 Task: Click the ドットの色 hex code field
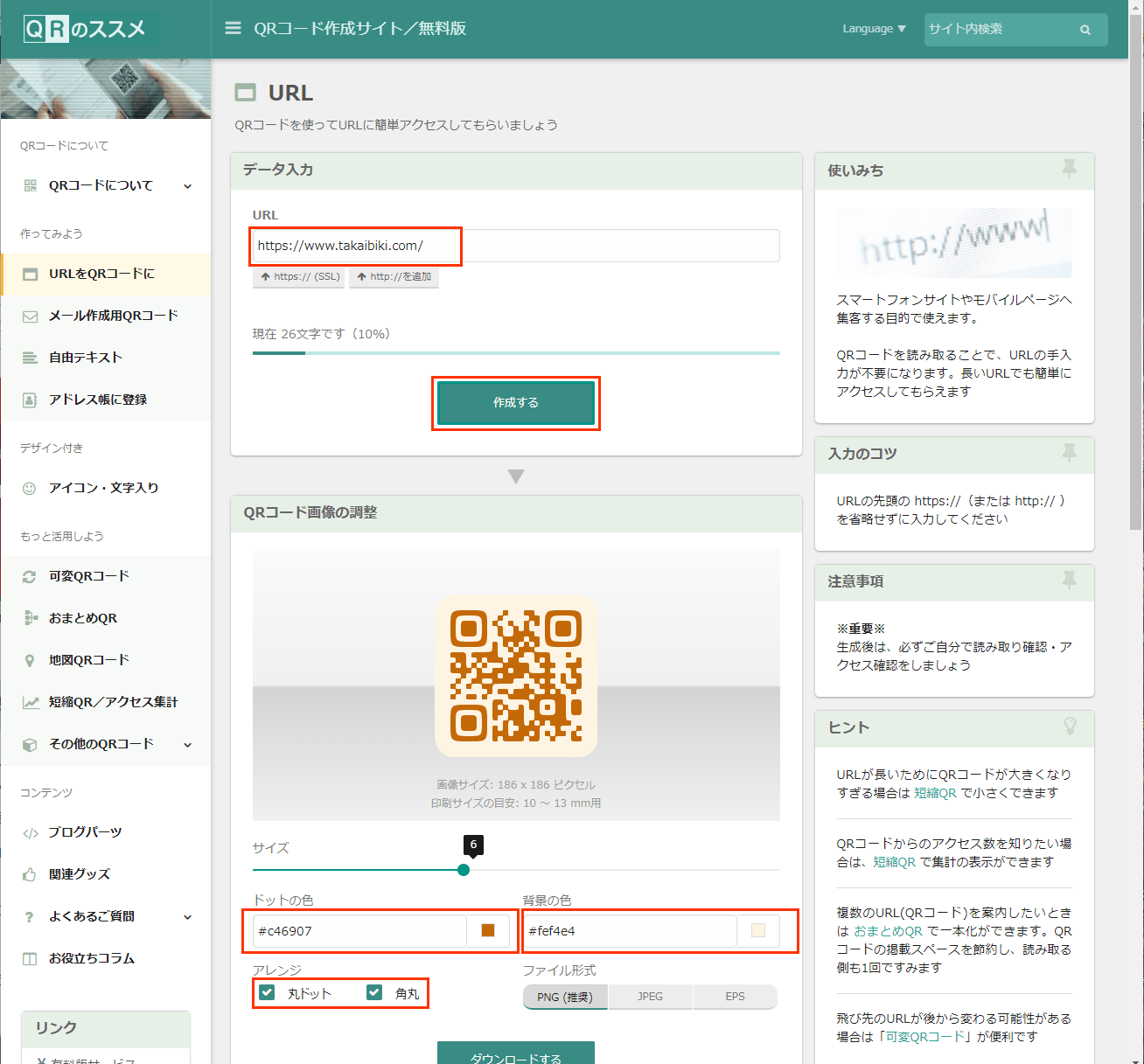tap(359, 931)
